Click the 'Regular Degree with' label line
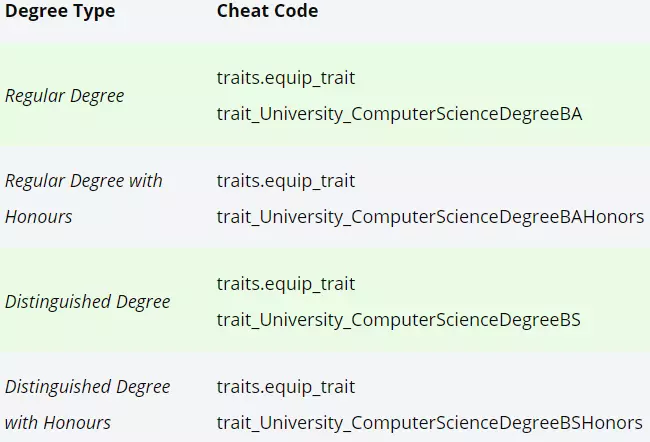The image size is (650, 442). (x=84, y=181)
